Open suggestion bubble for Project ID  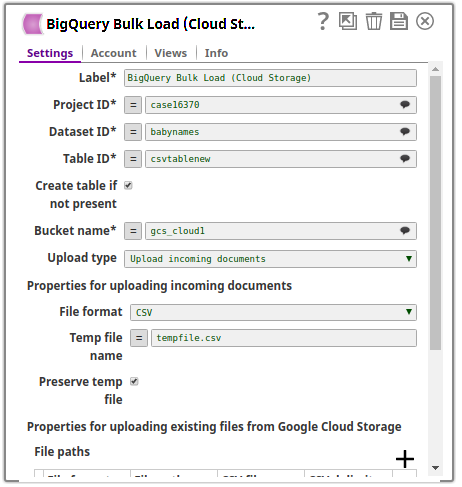point(405,105)
